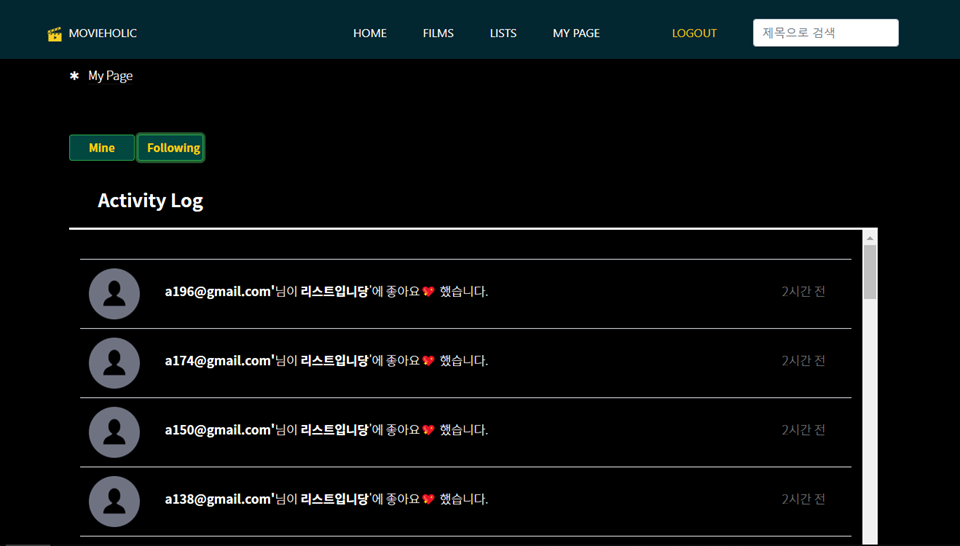Click the heart icon in a150 row
The height and width of the screenshot is (546, 960).
click(x=429, y=430)
